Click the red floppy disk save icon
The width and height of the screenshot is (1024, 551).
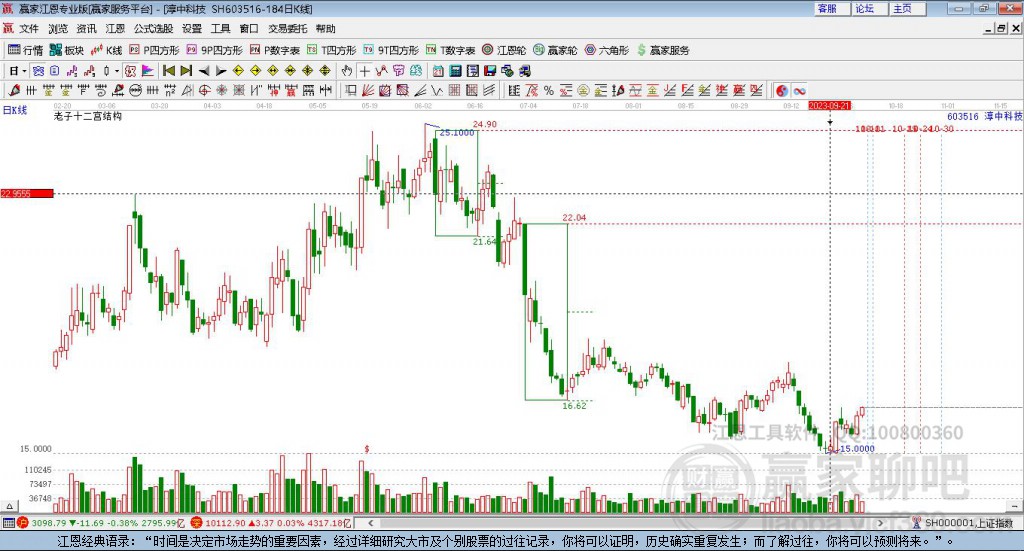[490, 71]
